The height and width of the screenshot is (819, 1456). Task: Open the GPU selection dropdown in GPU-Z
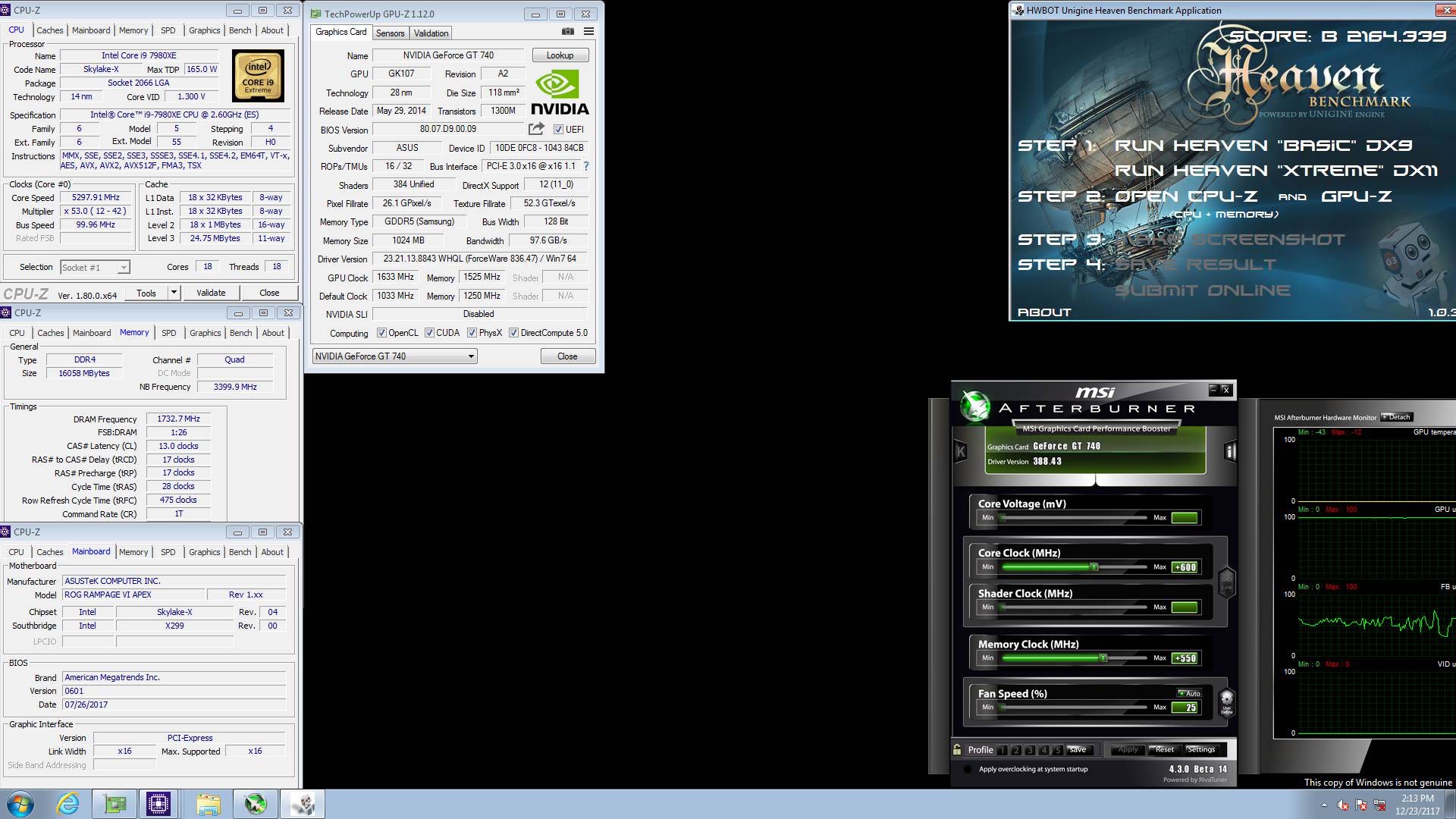tap(394, 356)
